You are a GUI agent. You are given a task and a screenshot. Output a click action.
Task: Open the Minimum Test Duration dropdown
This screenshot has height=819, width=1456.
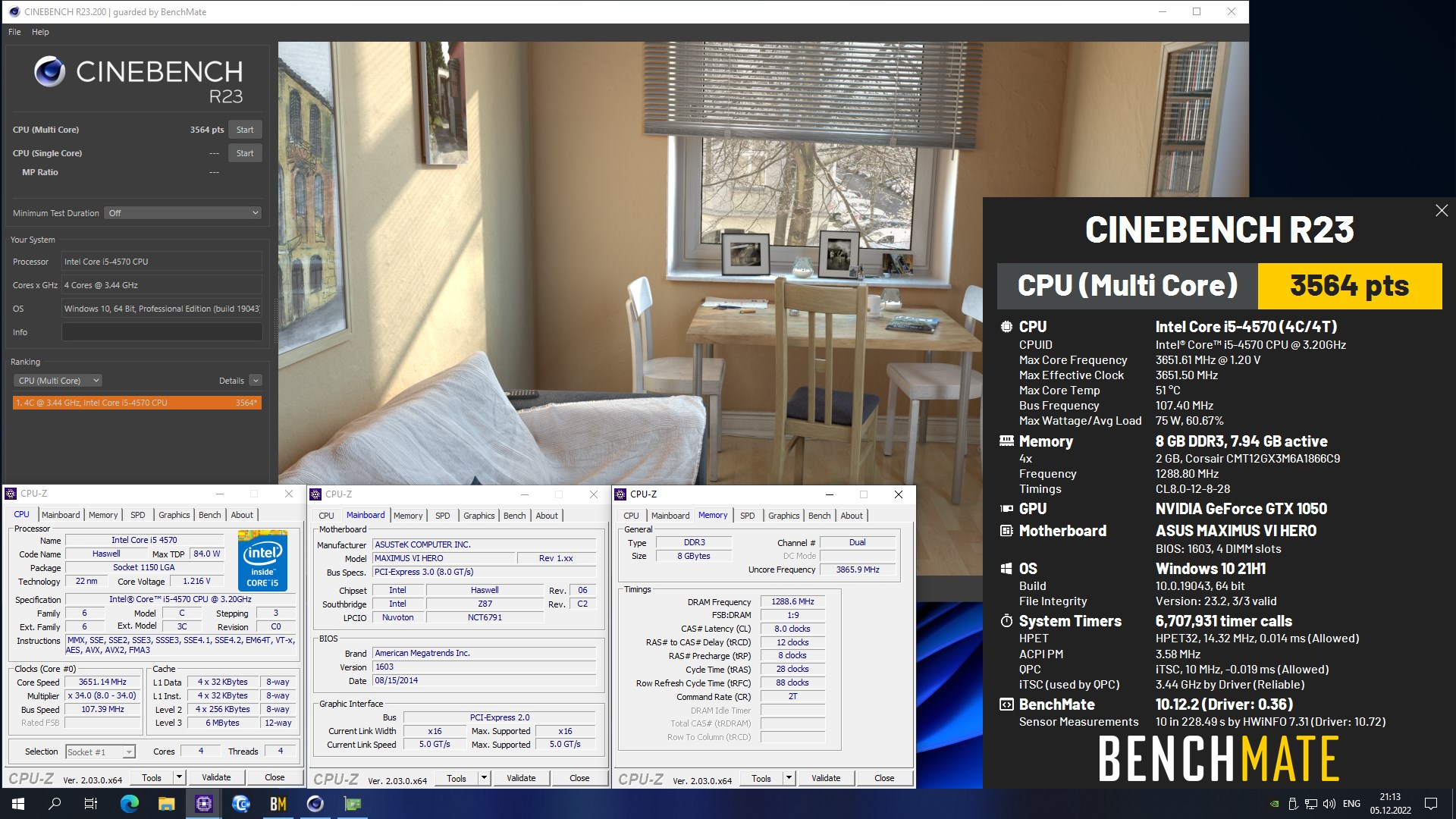(x=184, y=213)
